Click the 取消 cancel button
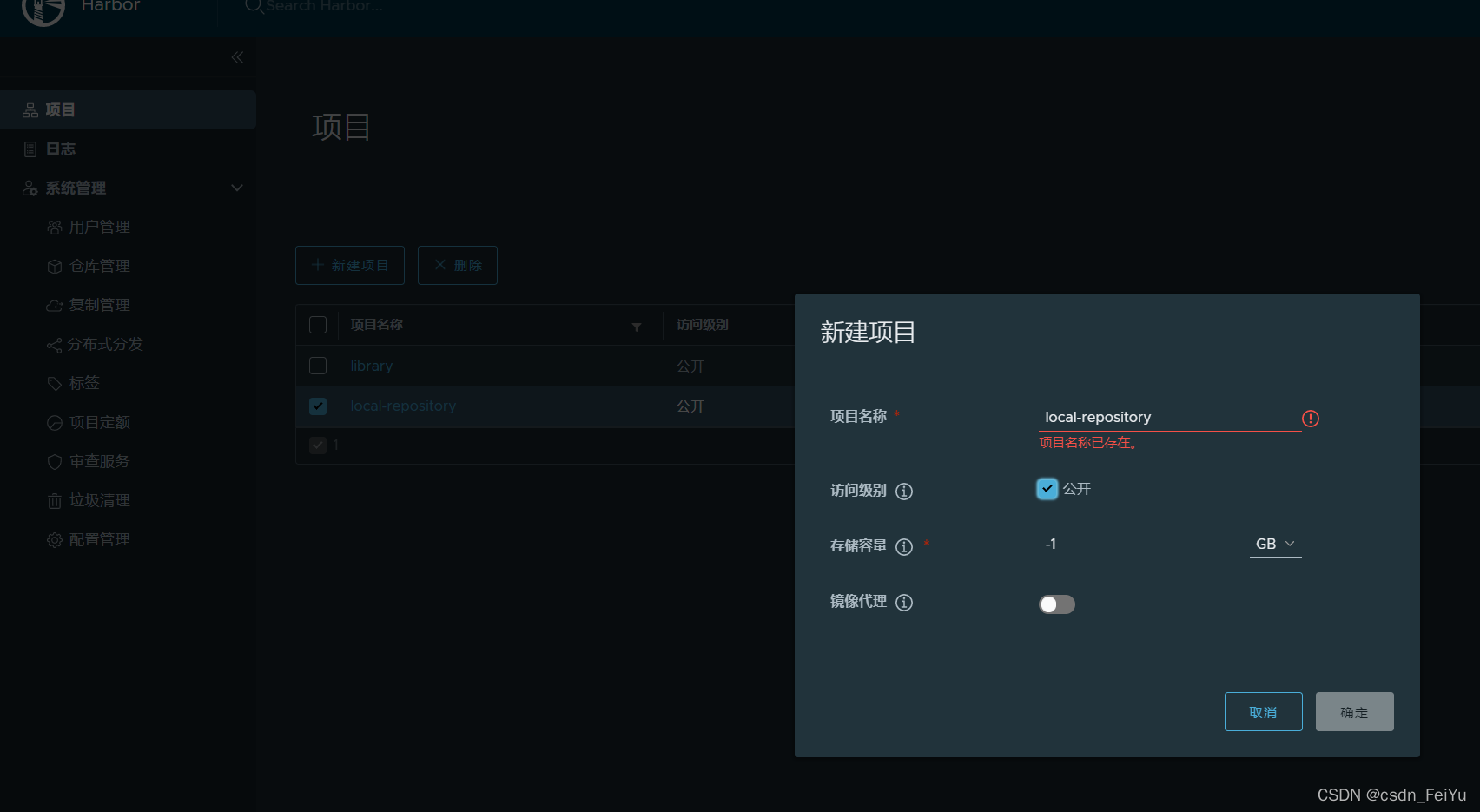The image size is (1480, 812). coord(1263,712)
